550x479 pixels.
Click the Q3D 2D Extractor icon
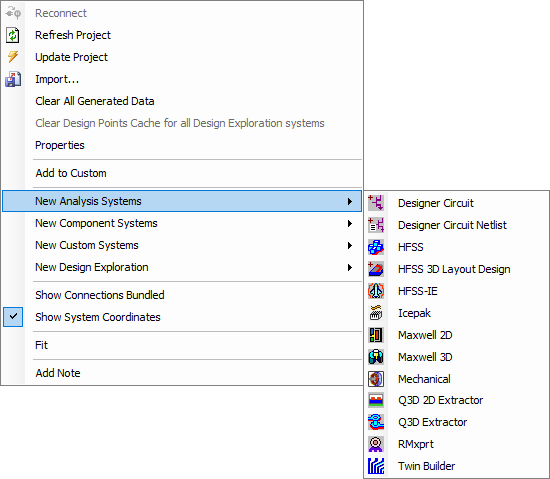click(x=376, y=400)
